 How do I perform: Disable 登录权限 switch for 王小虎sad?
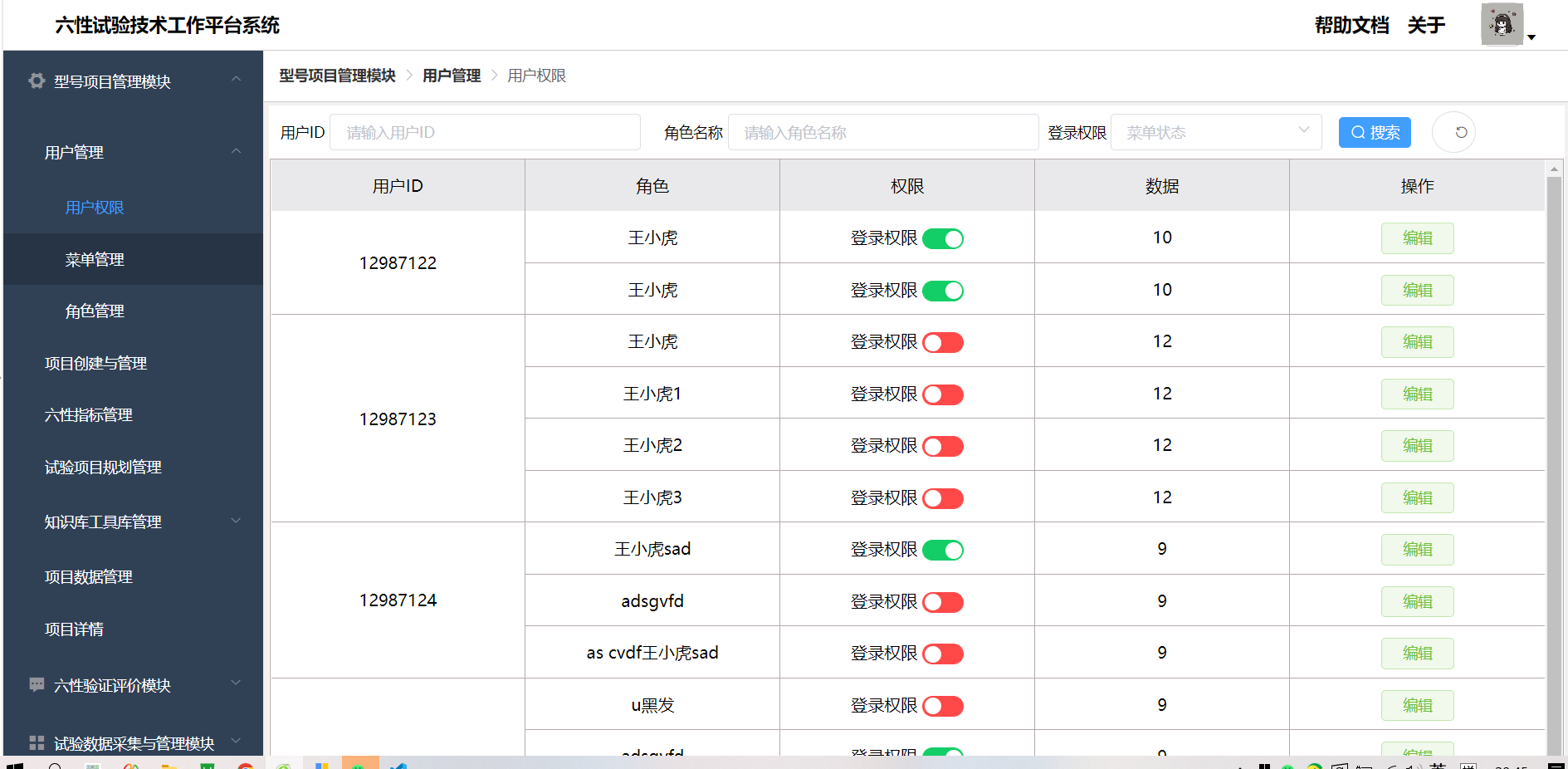[x=943, y=550]
